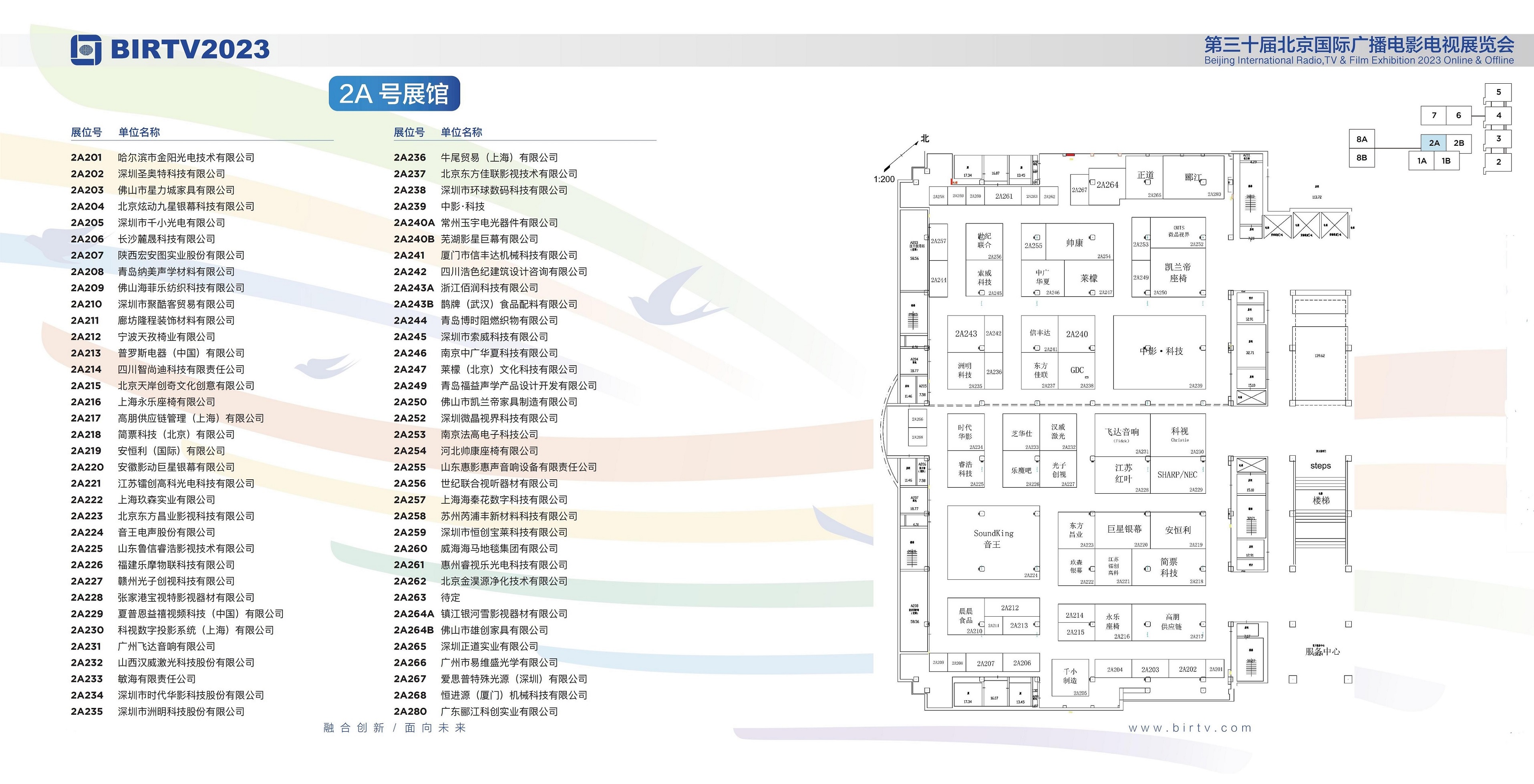
Task: Choose hall 8B in the hall overview
Action: pyautogui.click(x=1361, y=158)
